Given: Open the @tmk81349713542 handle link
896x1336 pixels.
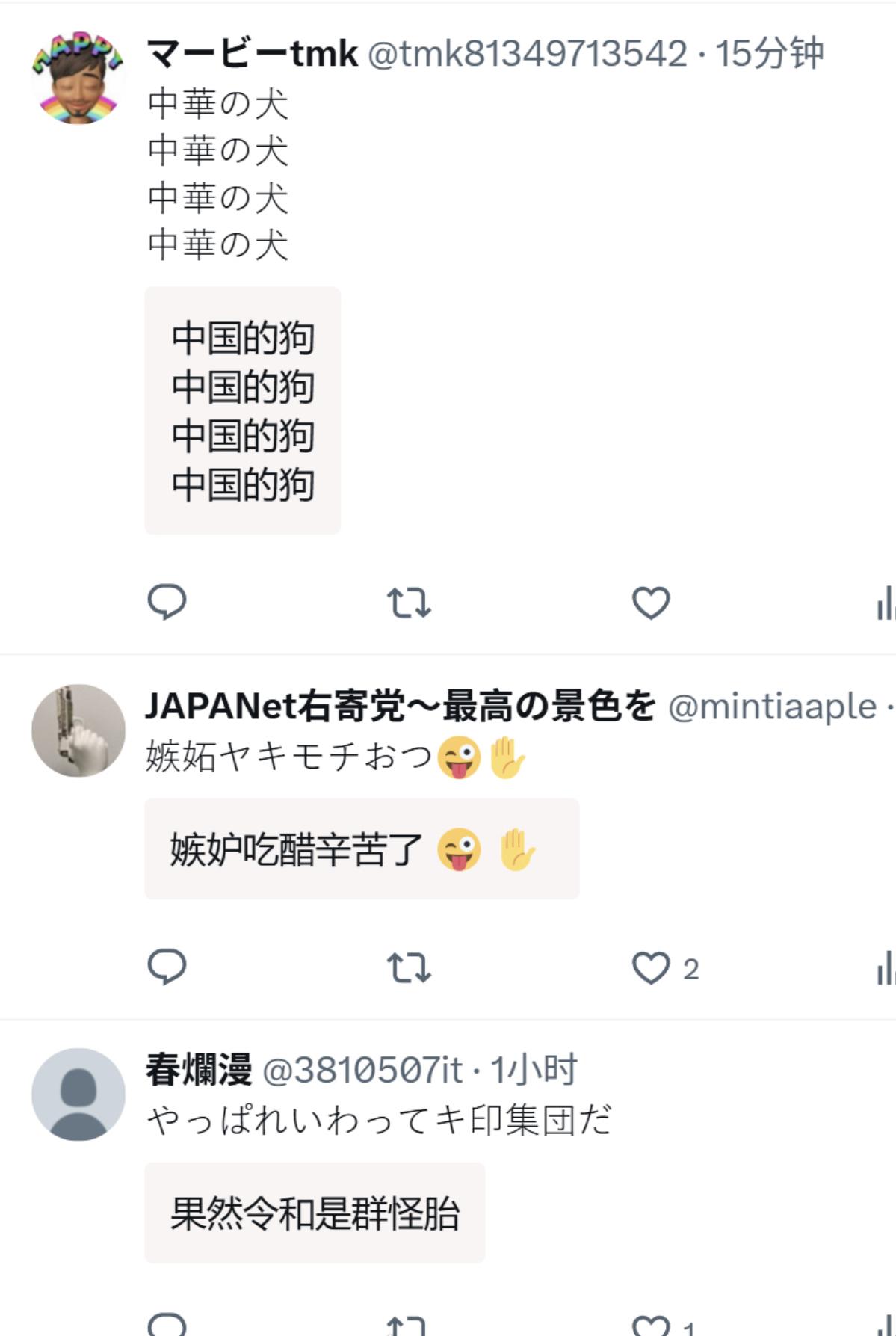Looking at the screenshot, I should click(x=528, y=54).
